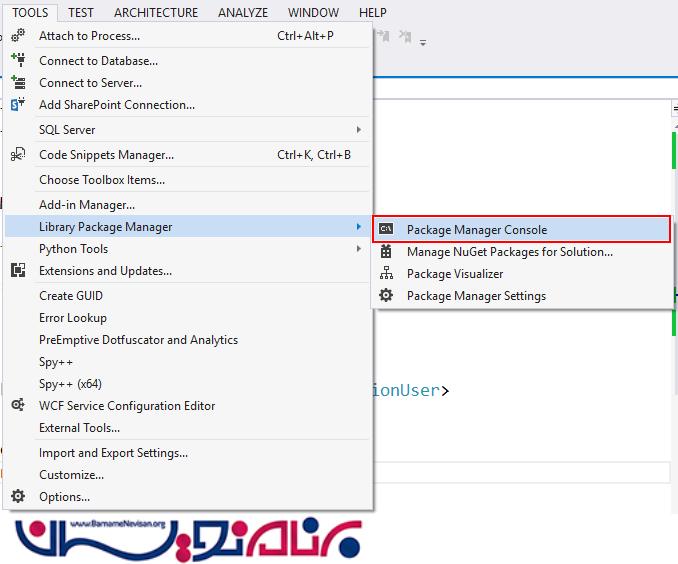The height and width of the screenshot is (564, 678).
Task: Click the Extensions and Updates icon
Action: click(x=18, y=271)
